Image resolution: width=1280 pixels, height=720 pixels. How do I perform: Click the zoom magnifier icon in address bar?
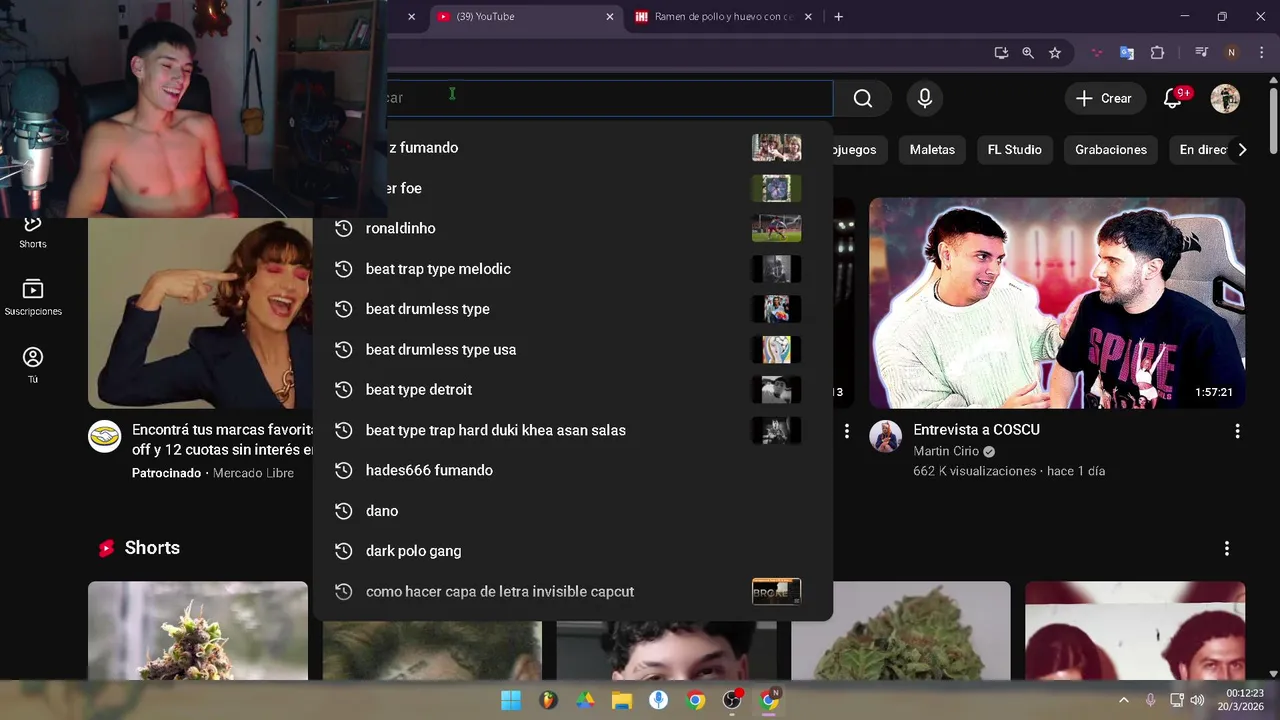click(x=1028, y=53)
